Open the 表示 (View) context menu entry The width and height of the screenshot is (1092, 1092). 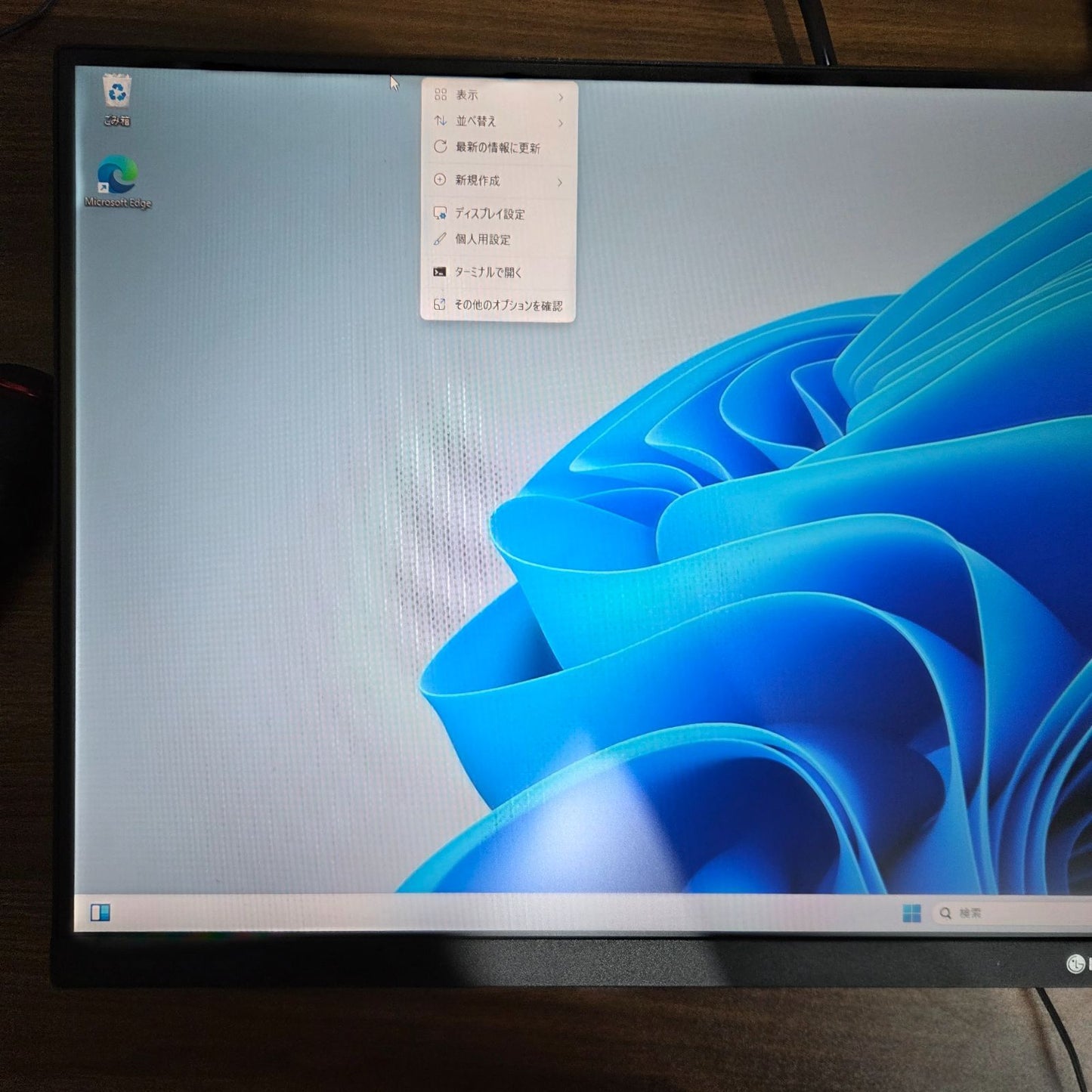tap(499, 95)
